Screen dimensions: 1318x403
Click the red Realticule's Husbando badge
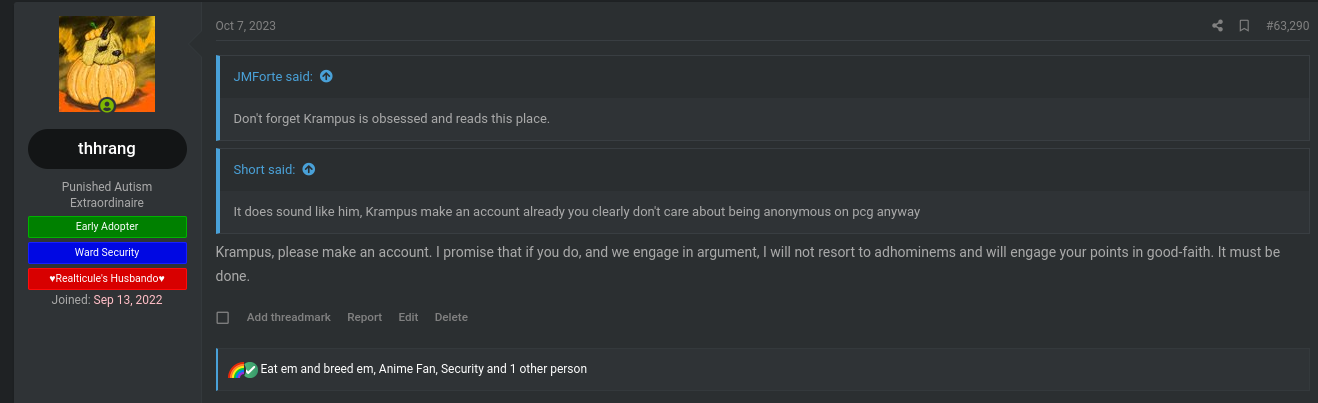[x=107, y=278]
